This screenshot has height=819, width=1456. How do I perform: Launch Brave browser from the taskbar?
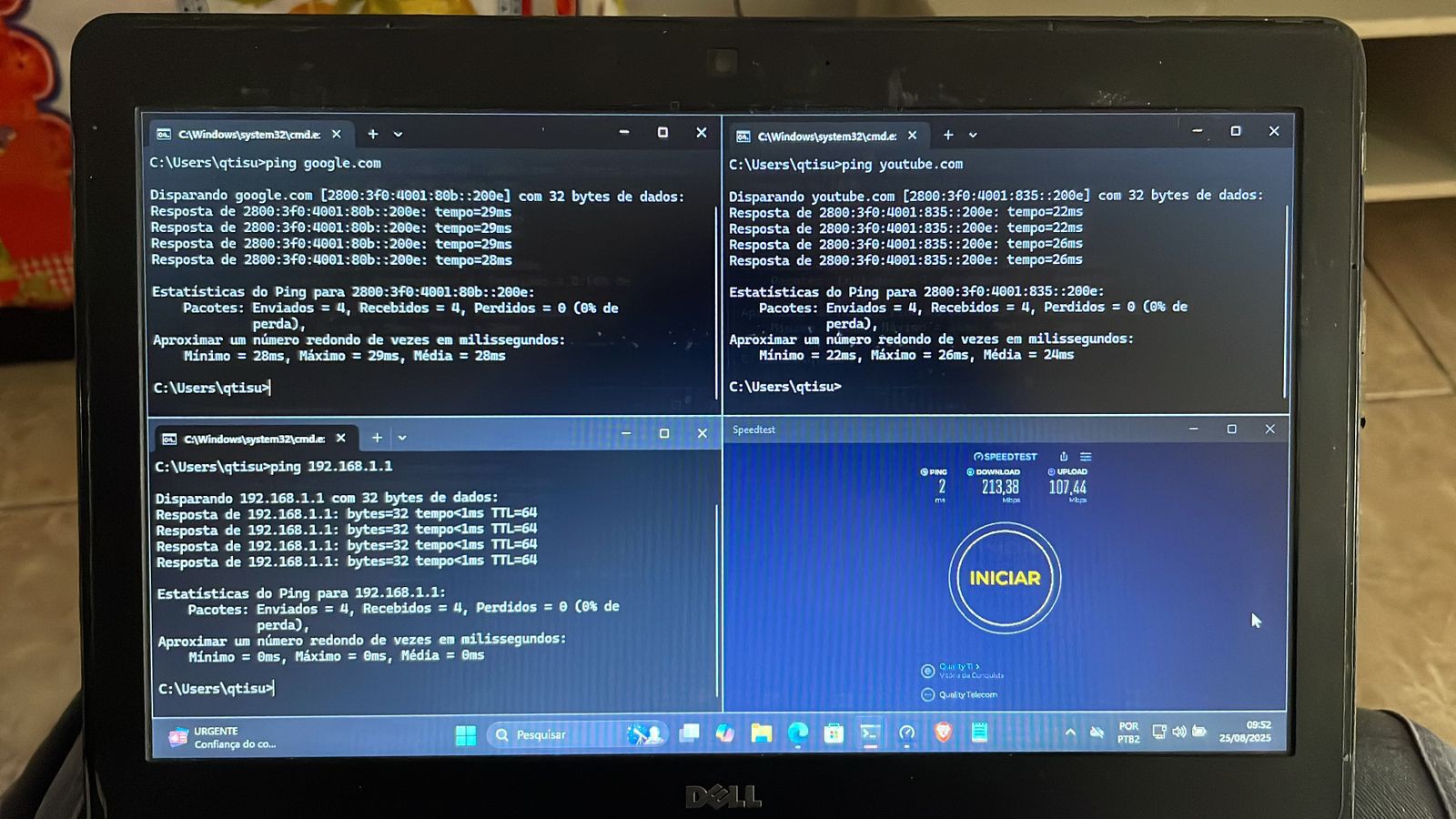(x=943, y=733)
